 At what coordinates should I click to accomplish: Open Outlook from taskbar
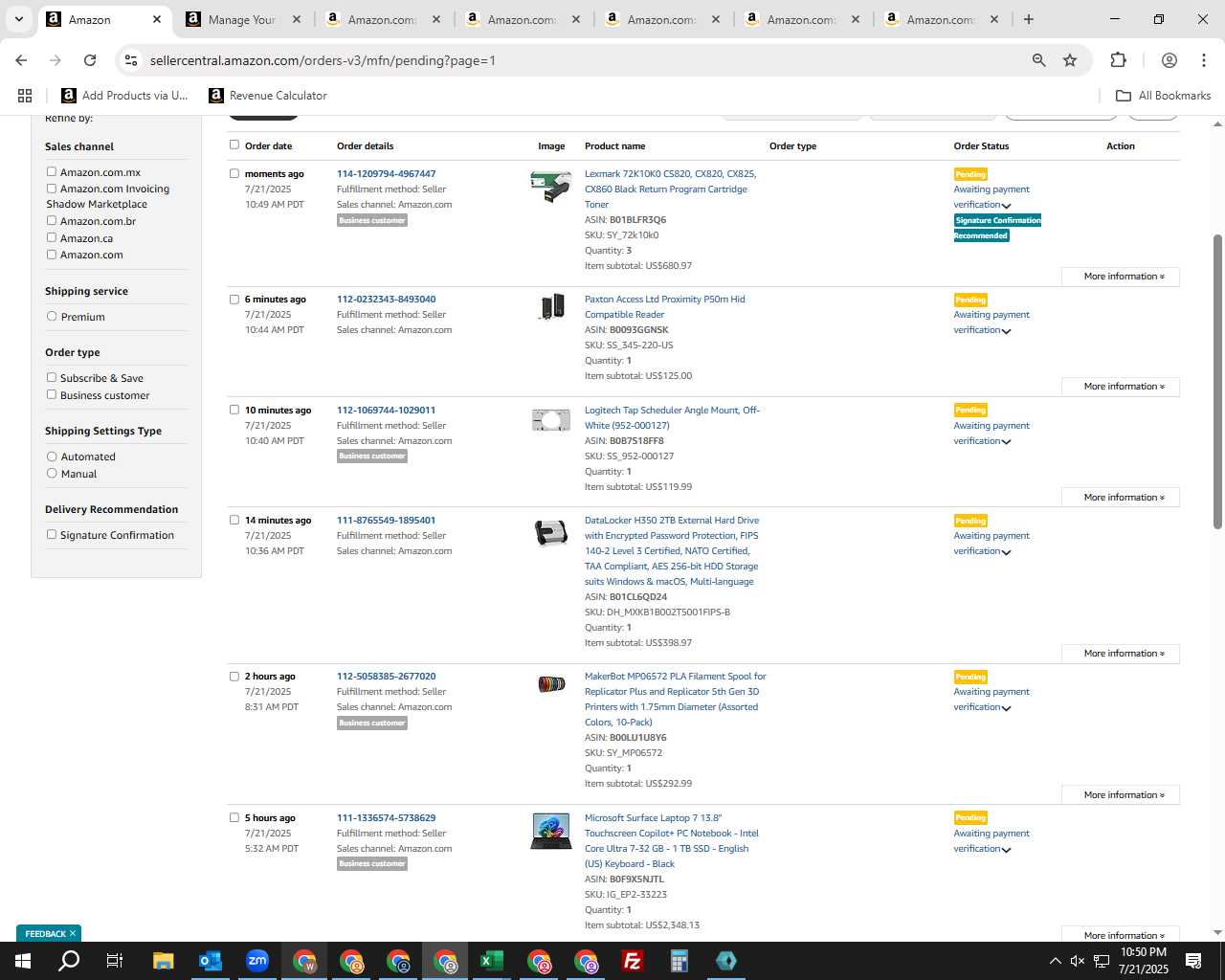(210, 961)
